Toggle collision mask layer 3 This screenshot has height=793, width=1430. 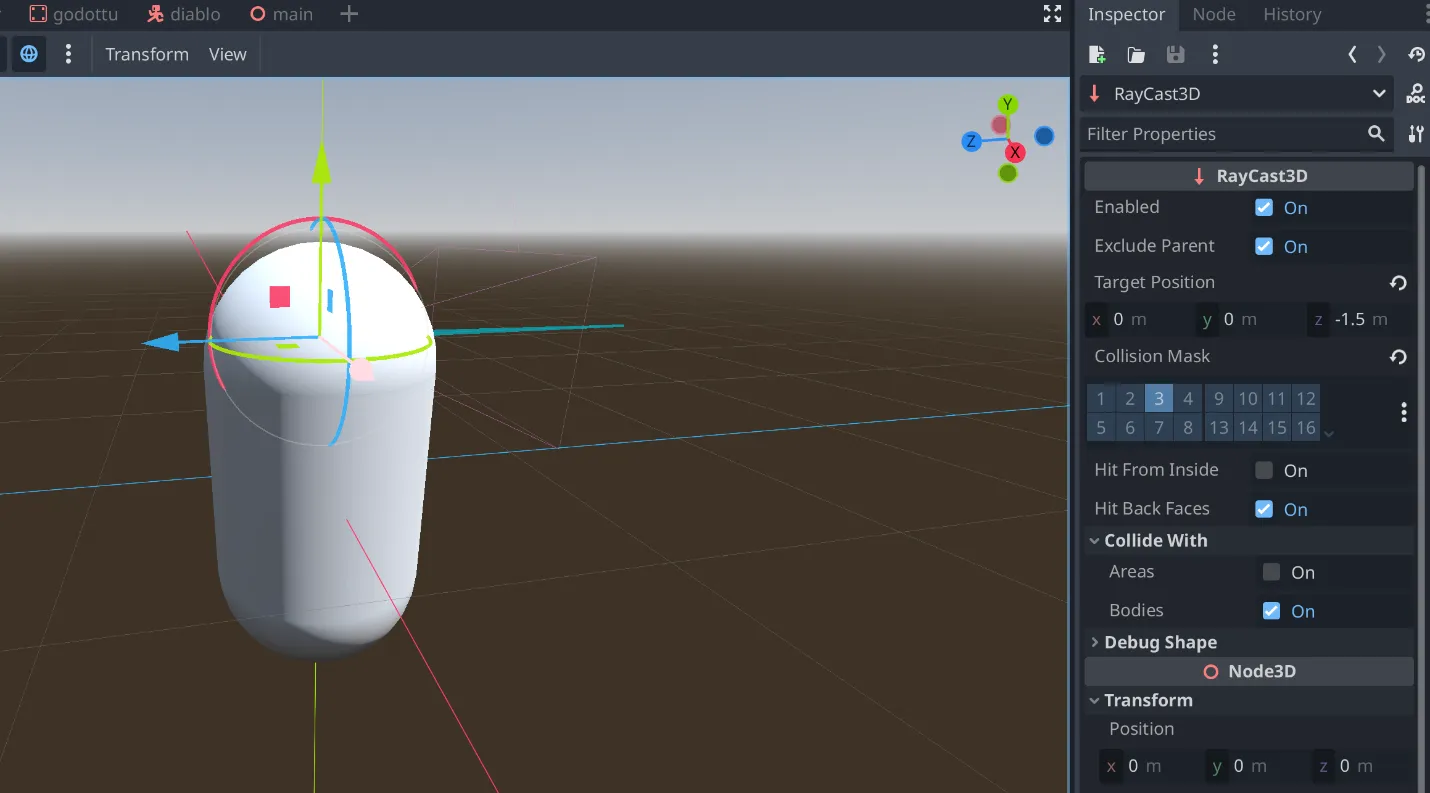click(x=1158, y=399)
